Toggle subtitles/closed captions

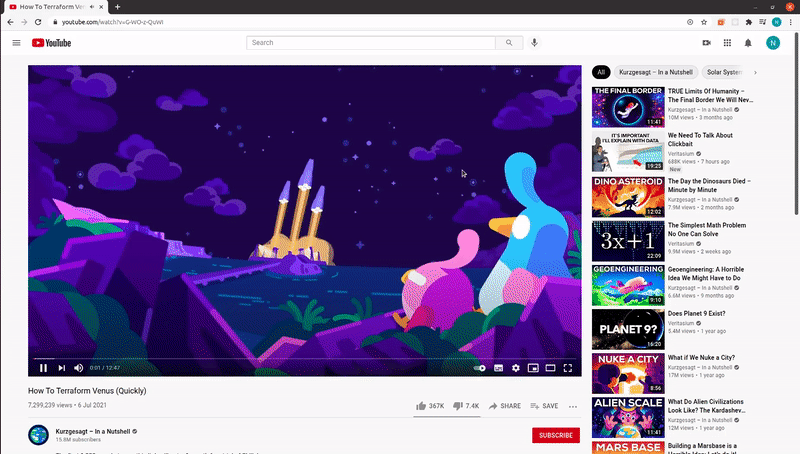(x=498, y=368)
